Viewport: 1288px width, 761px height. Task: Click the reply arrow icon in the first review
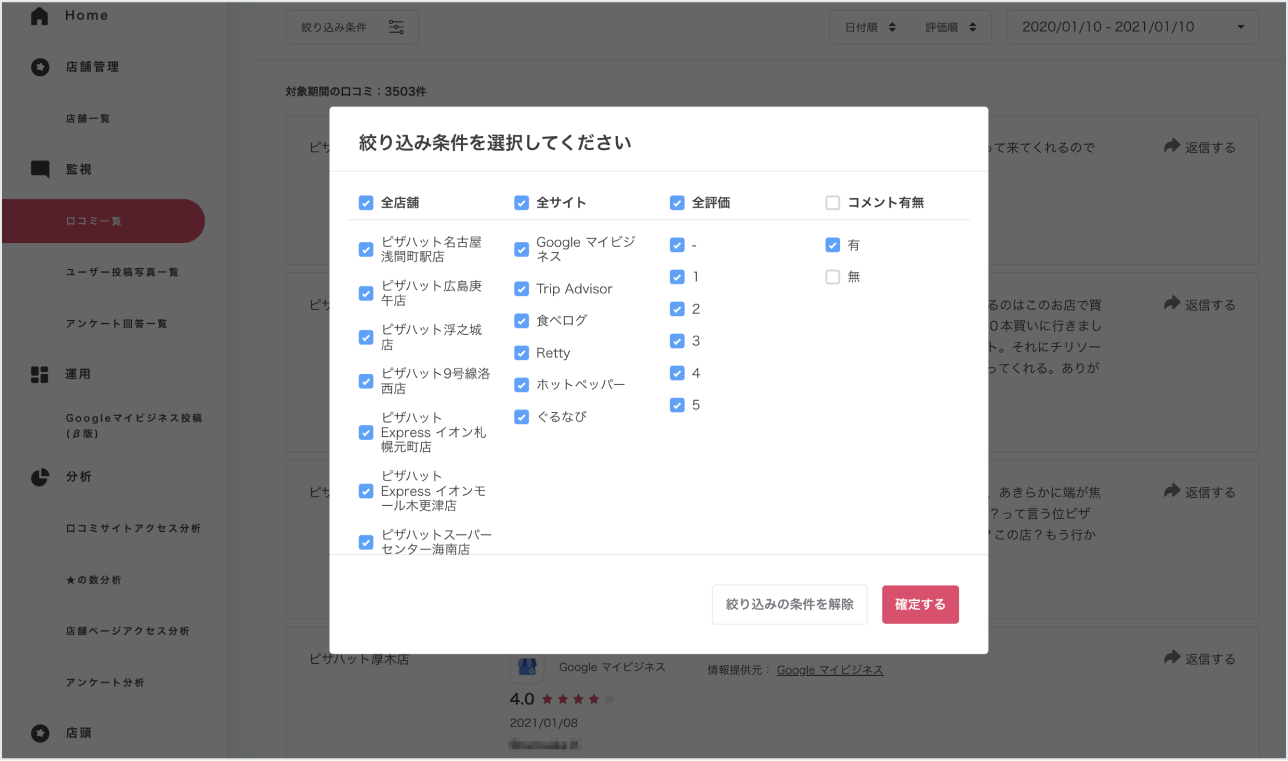point(1172,146)
